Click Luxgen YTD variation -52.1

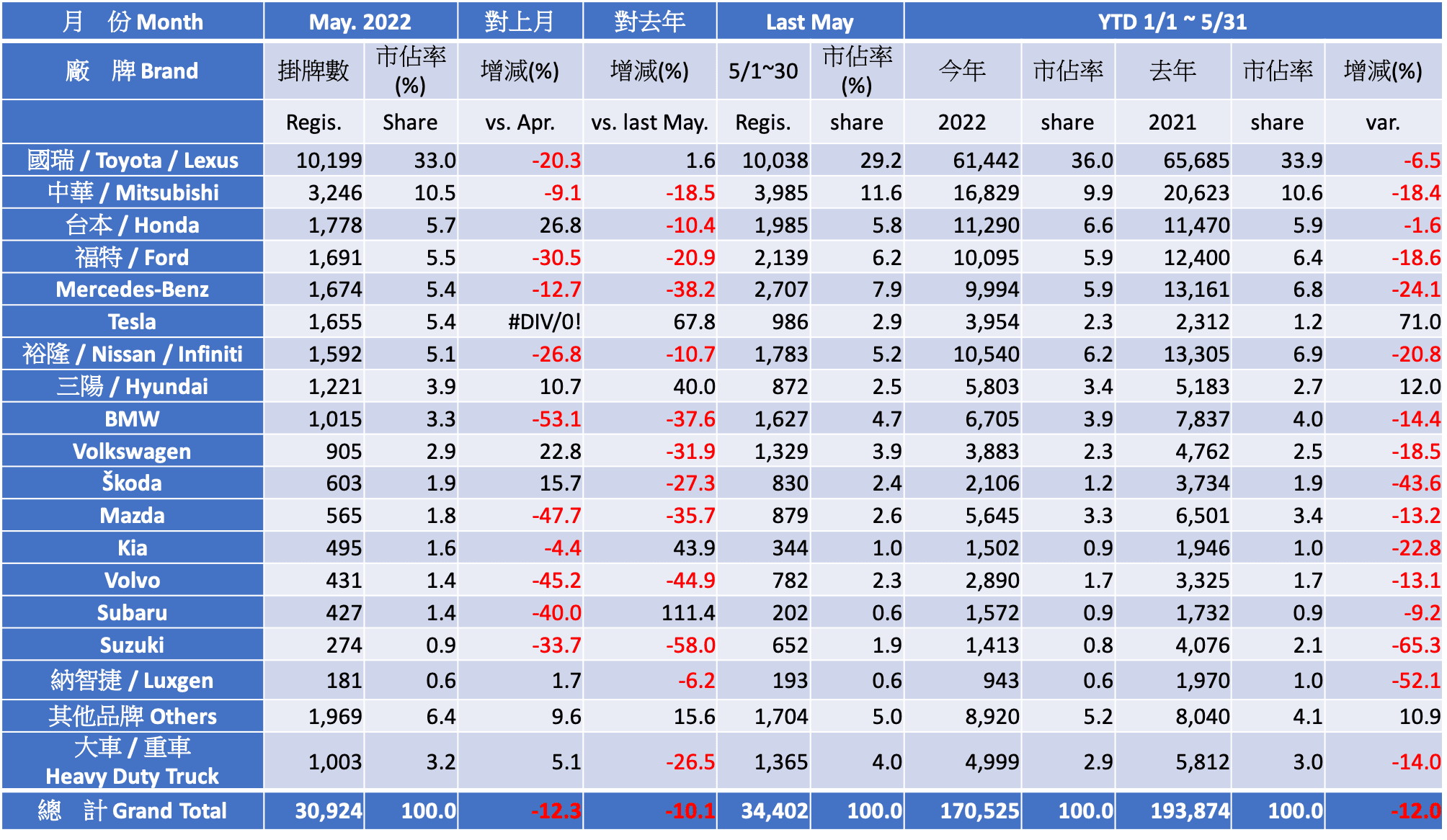pos(1384,680)
